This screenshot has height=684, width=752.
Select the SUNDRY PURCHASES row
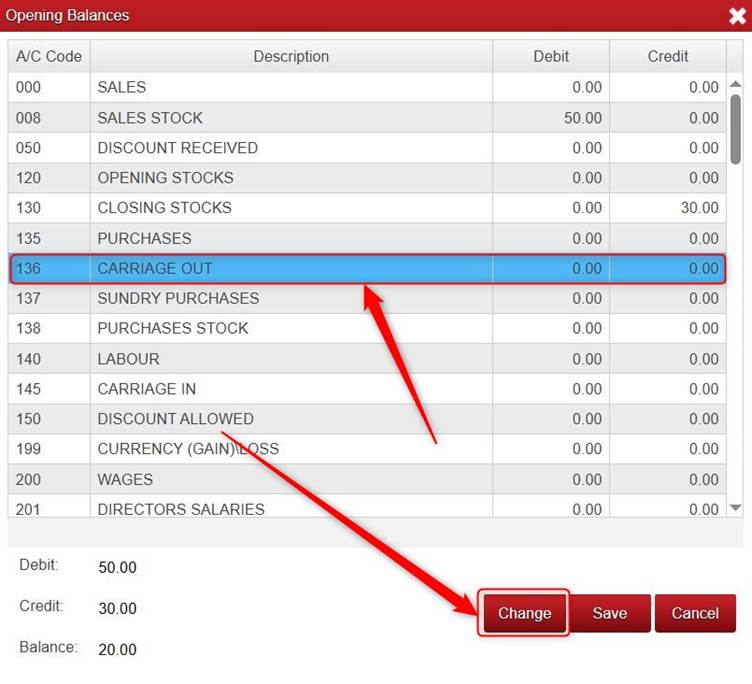pos(367,298)
